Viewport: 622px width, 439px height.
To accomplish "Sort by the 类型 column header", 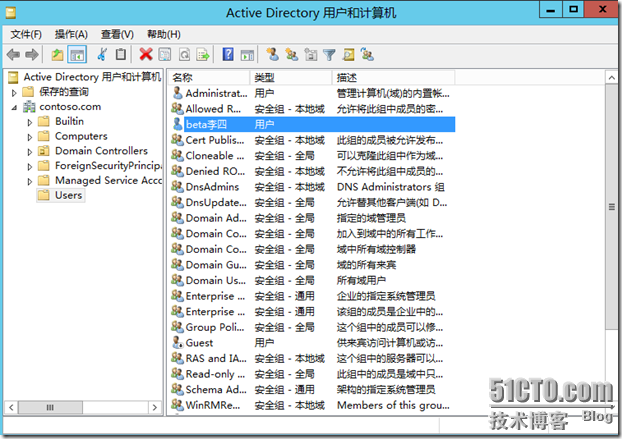I will coord(291,77).
